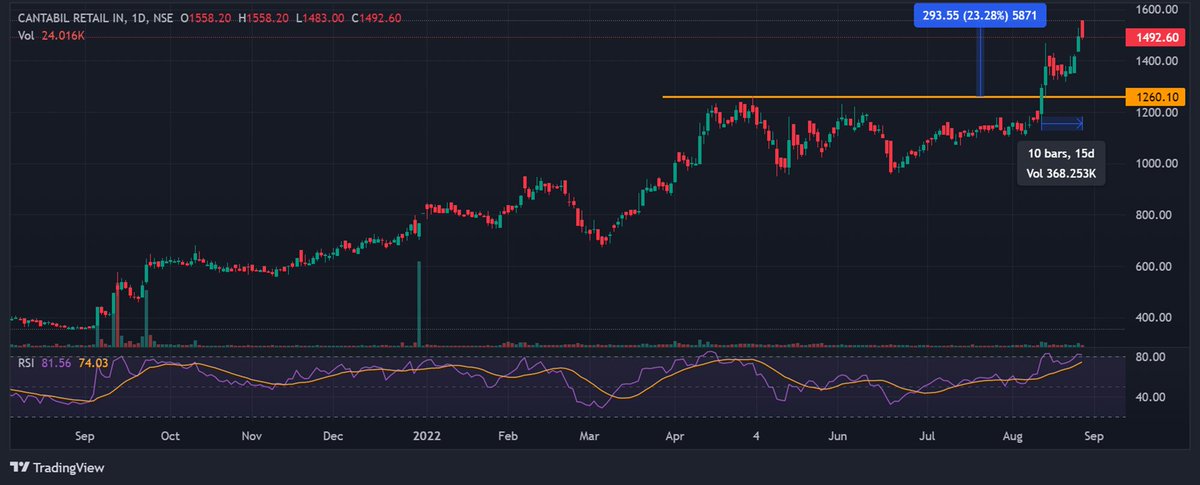Click the Feb label on time axis

[x=507, y=437]
